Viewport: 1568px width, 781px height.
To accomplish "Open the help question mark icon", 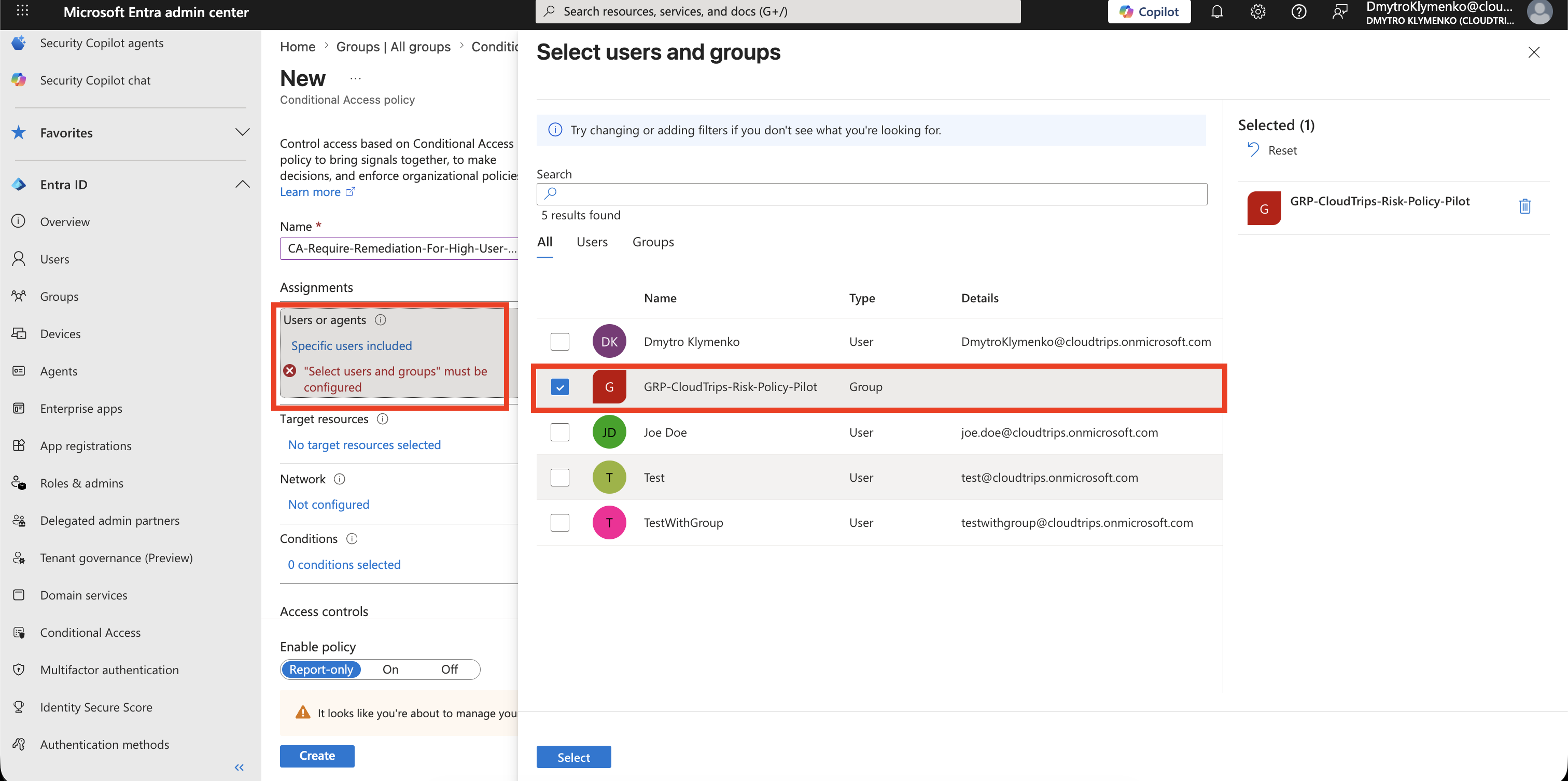I will pos(1298,11).
